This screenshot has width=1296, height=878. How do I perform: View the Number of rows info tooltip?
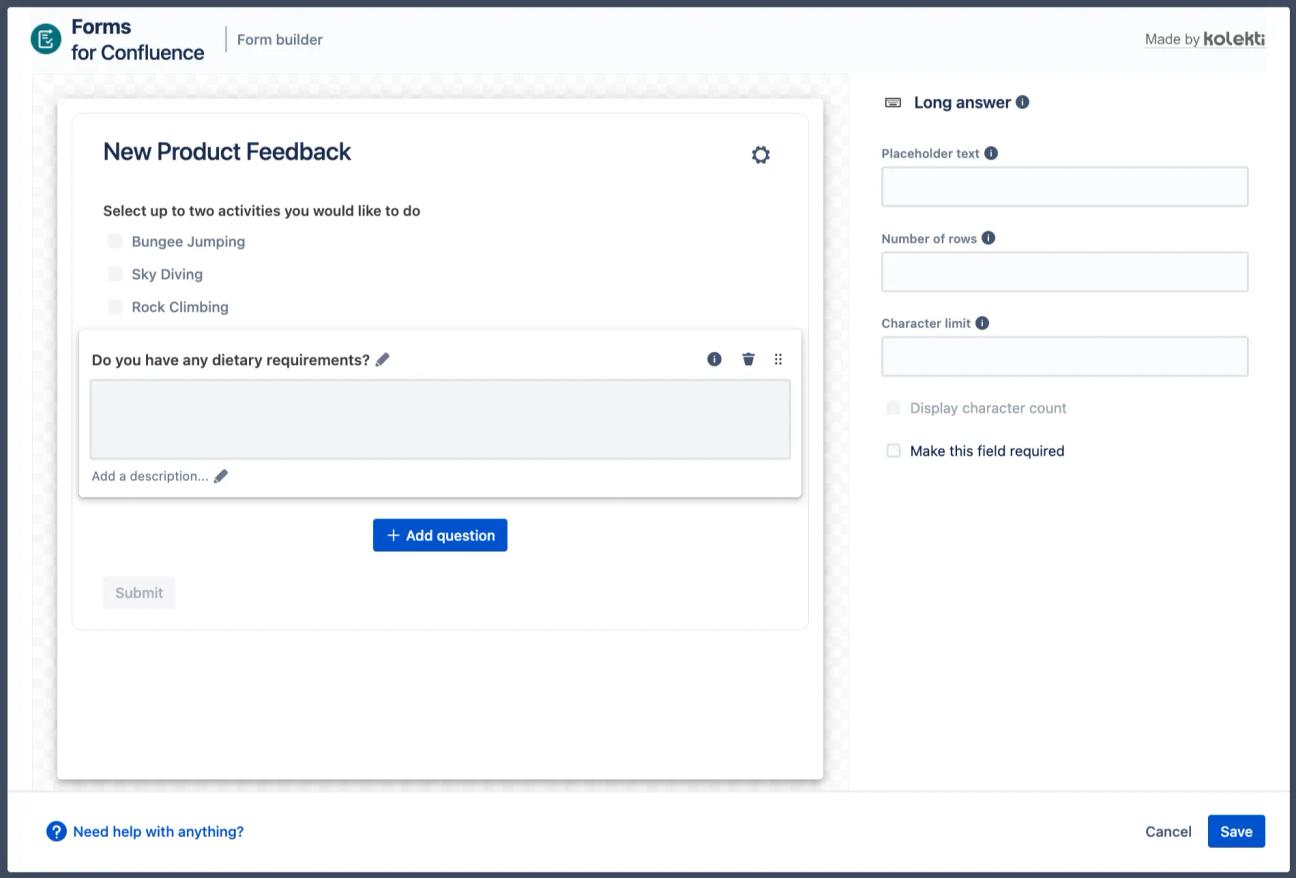[x=988, y=237]
